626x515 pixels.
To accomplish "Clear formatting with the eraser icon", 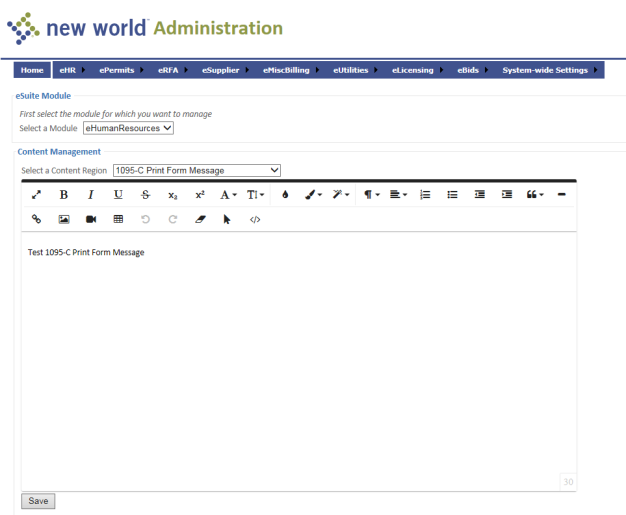I will coord(200,219).
